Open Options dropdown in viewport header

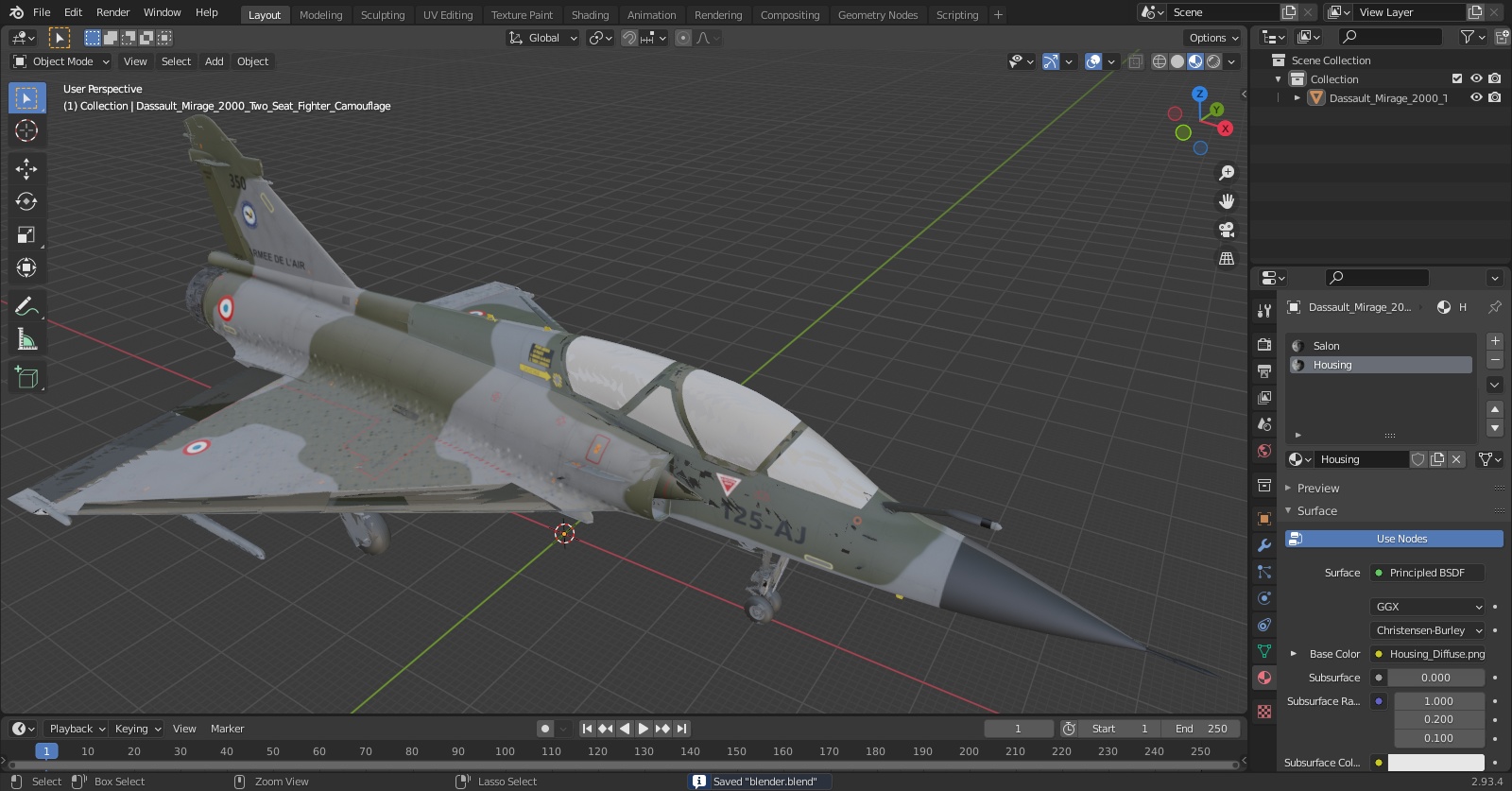[1213, 38]
